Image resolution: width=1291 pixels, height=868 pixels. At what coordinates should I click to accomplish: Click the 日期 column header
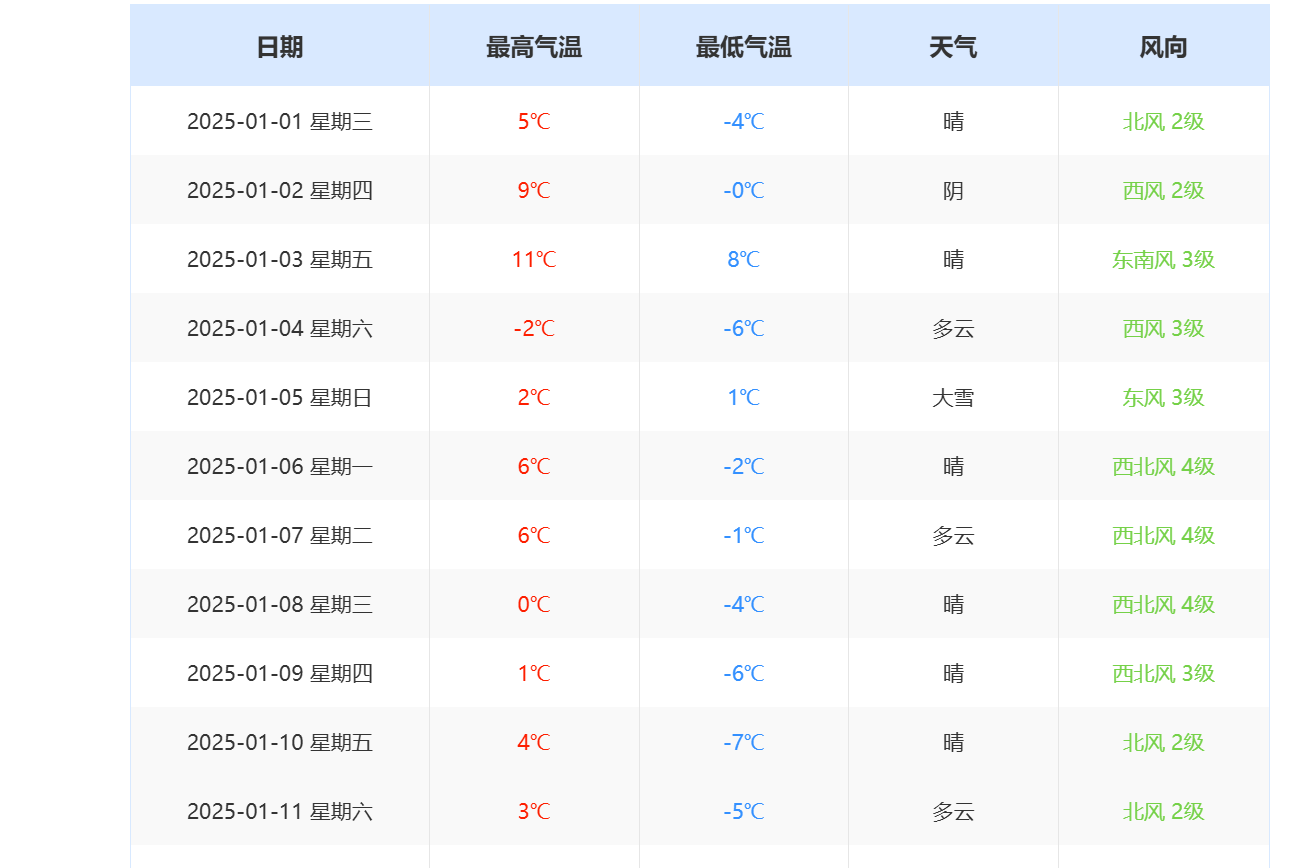click(280, 47)
